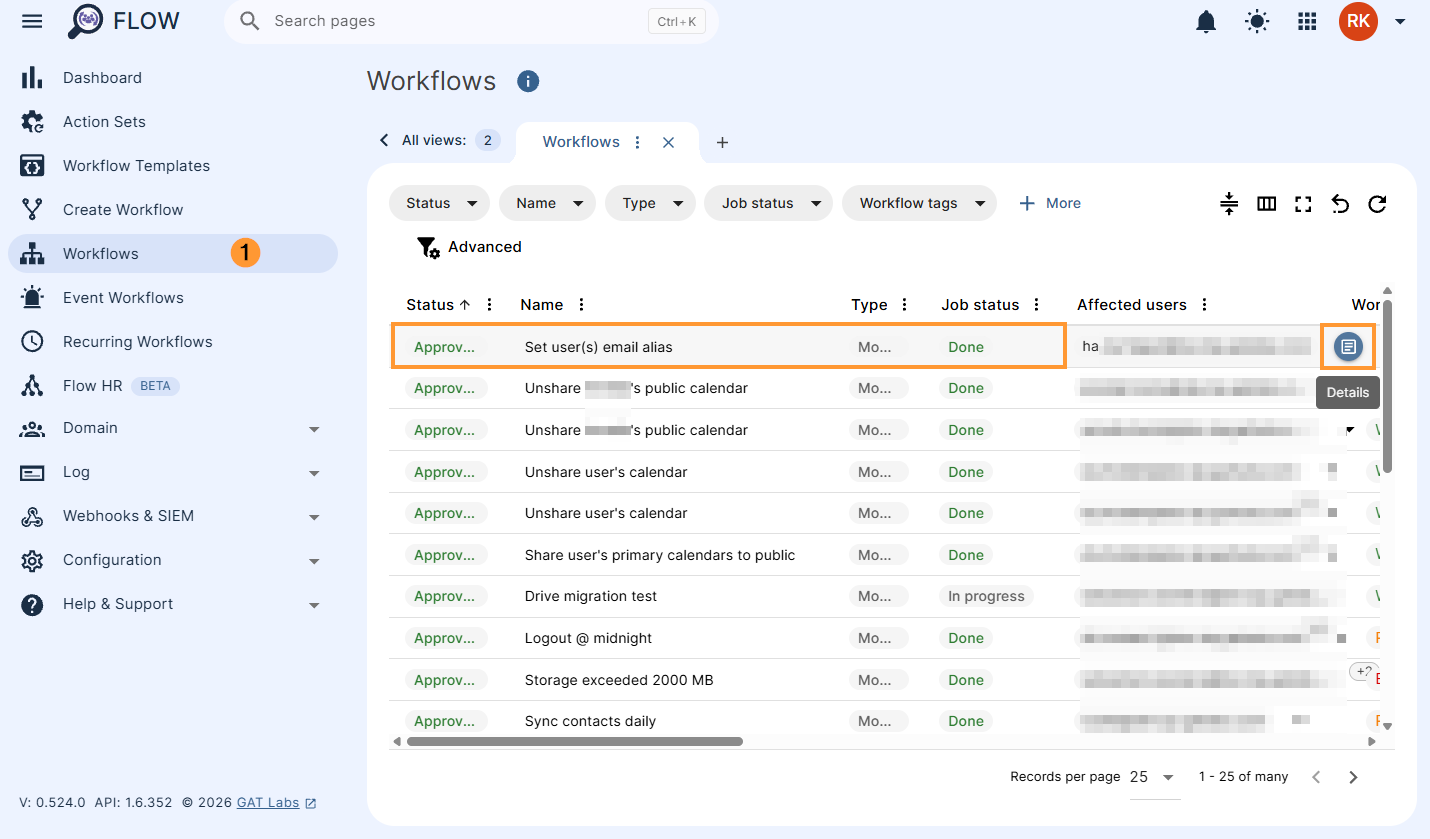Expand the account dropdown arrow
The width and height of the screenshot is (1430, 839).
coord(1400,21)
